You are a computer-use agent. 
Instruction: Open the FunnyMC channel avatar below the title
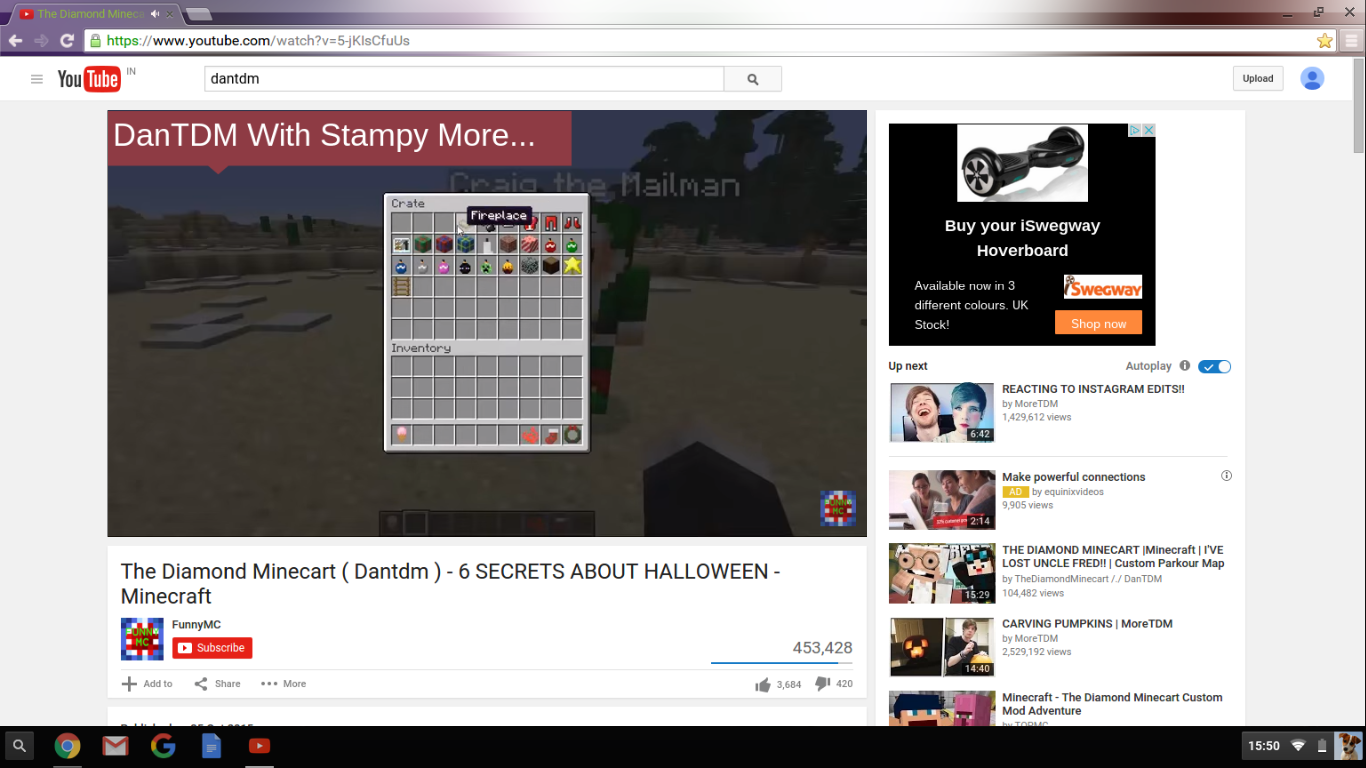[142, 639]
